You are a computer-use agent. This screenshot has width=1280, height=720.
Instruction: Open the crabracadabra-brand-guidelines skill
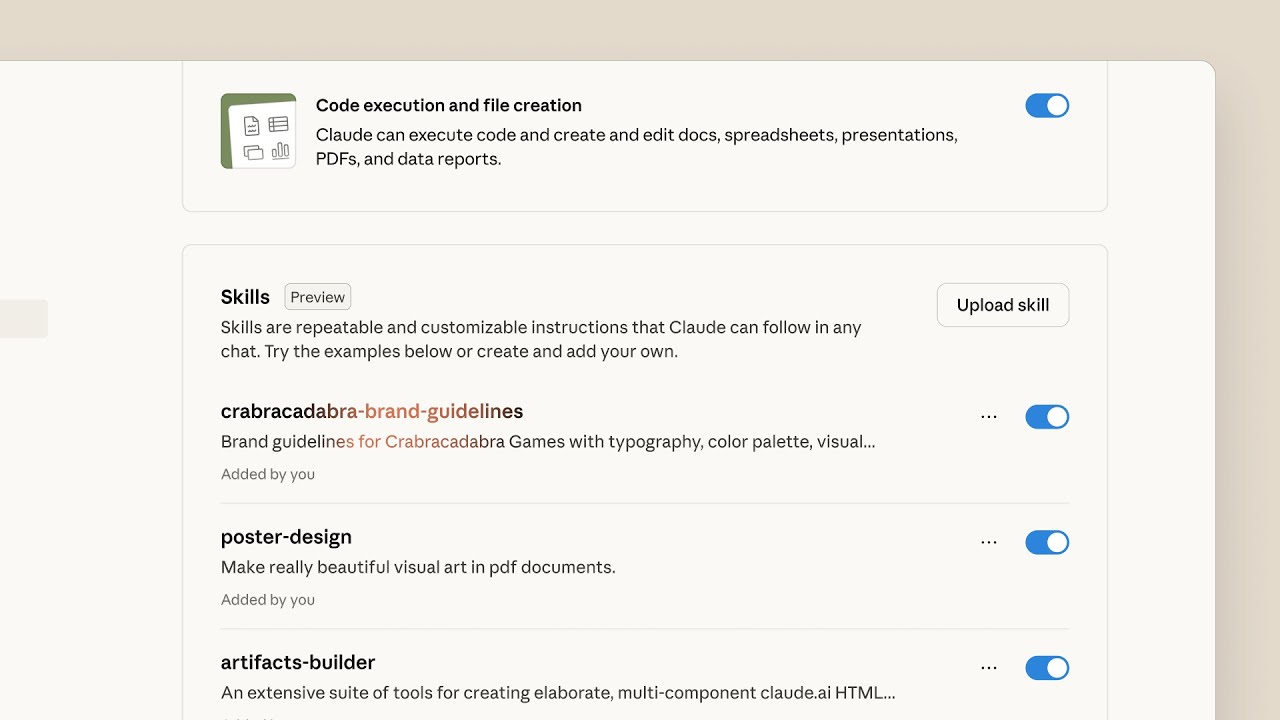point(371,411)
